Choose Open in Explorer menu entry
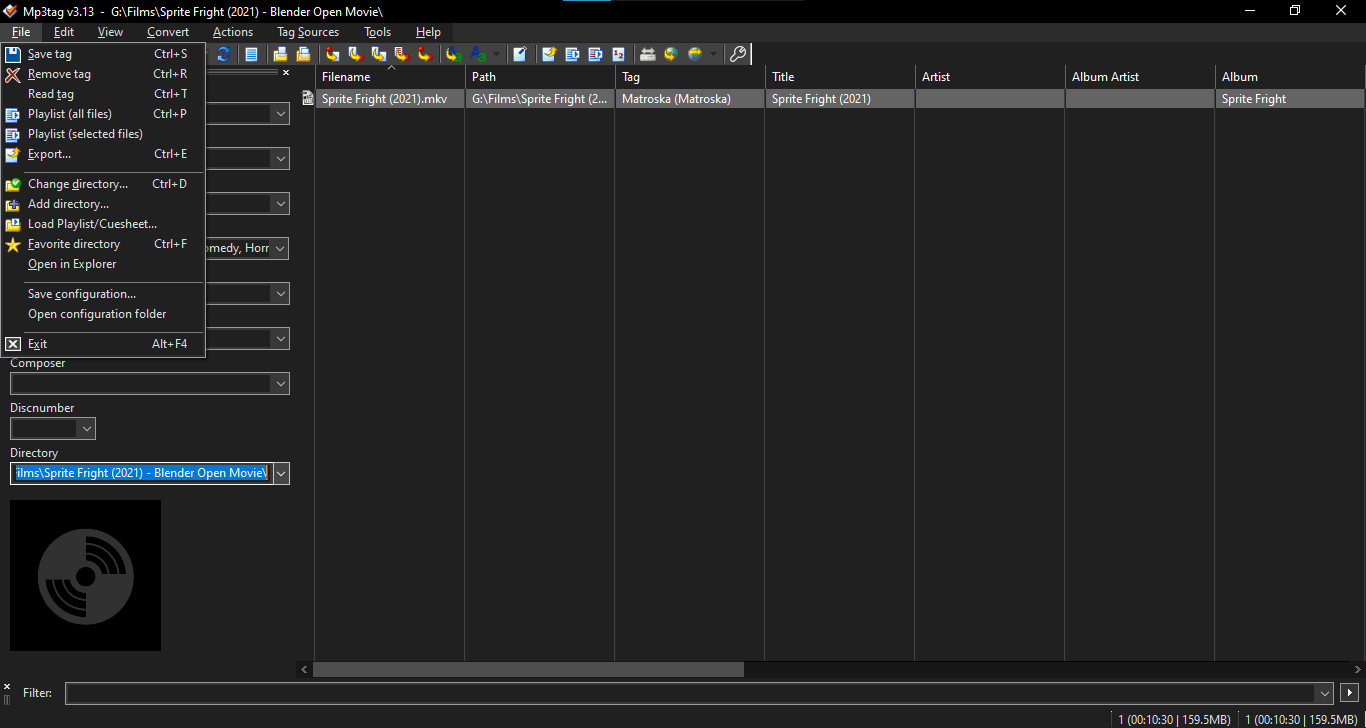Screen dimensions: 1366x728 click(103, 264)
